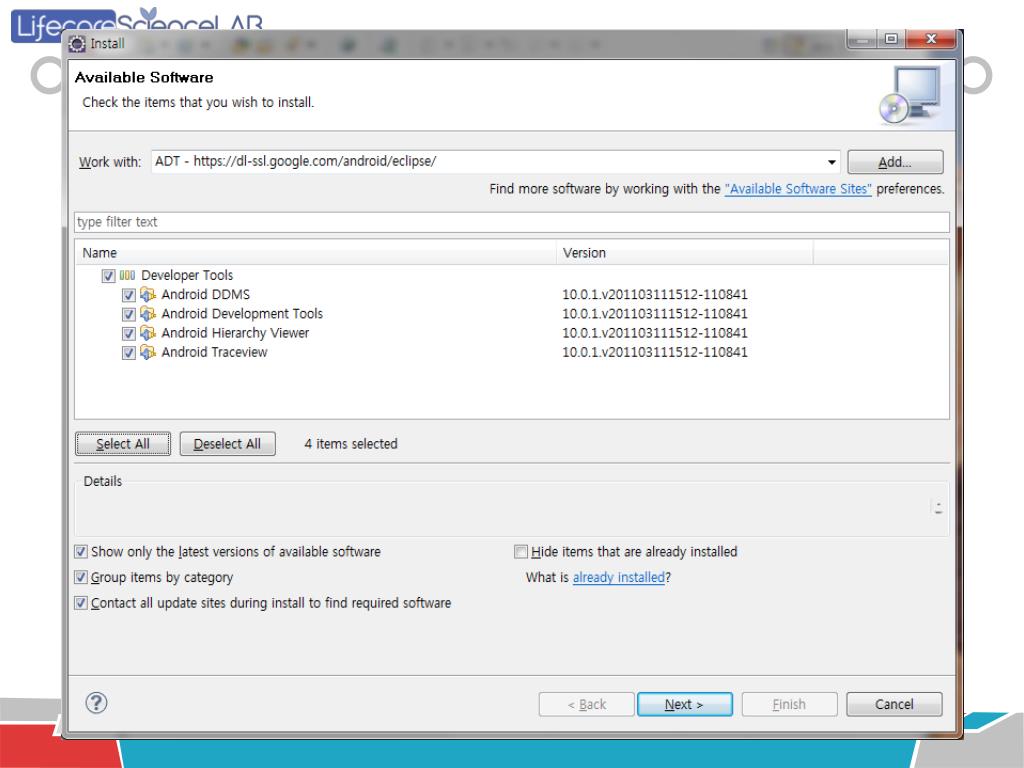The width and height of the screenshot is (1024, 768).
Task: Select the Developer Tools category label
Action: [x=187, y=275]
